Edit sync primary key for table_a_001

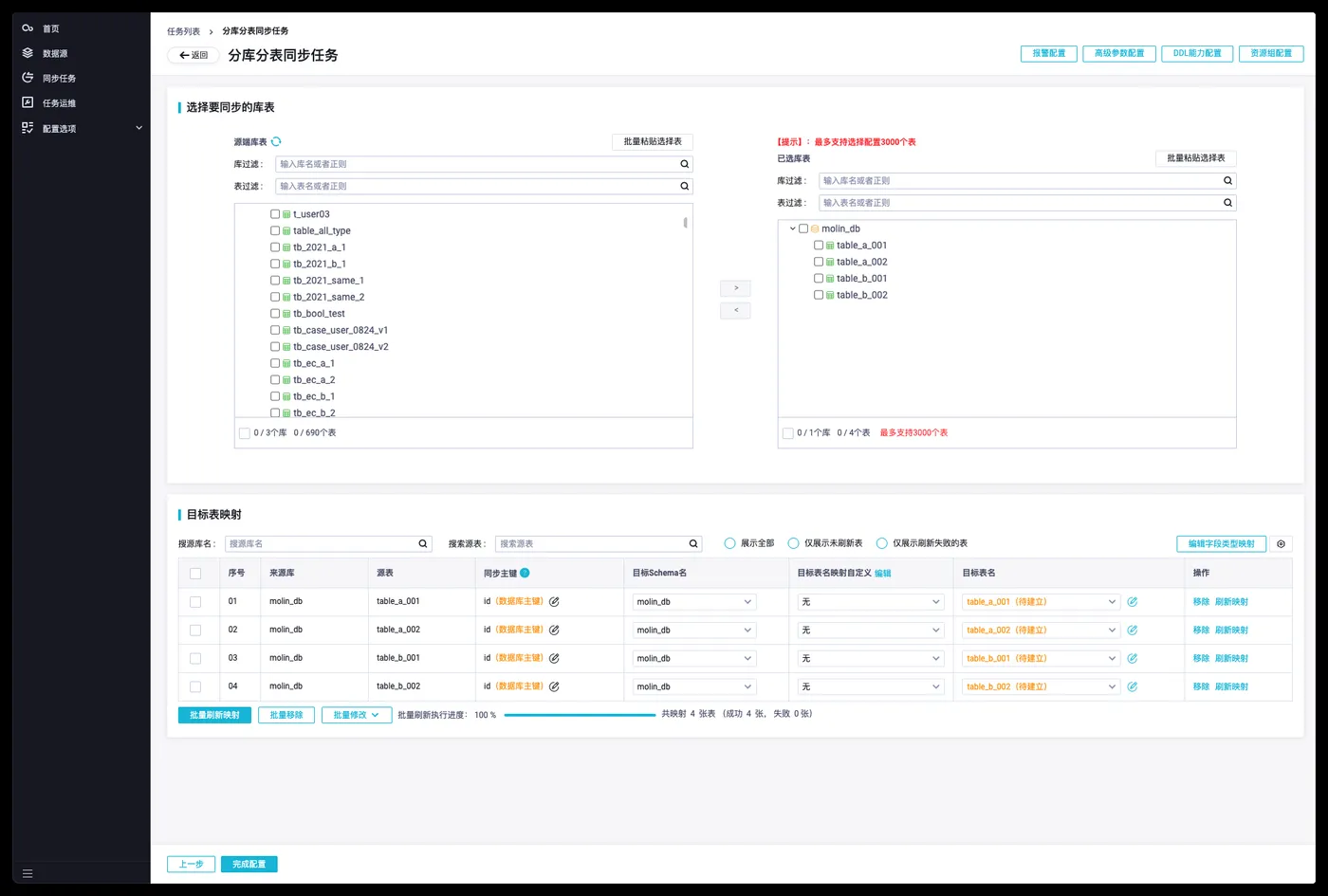point(554,601)
